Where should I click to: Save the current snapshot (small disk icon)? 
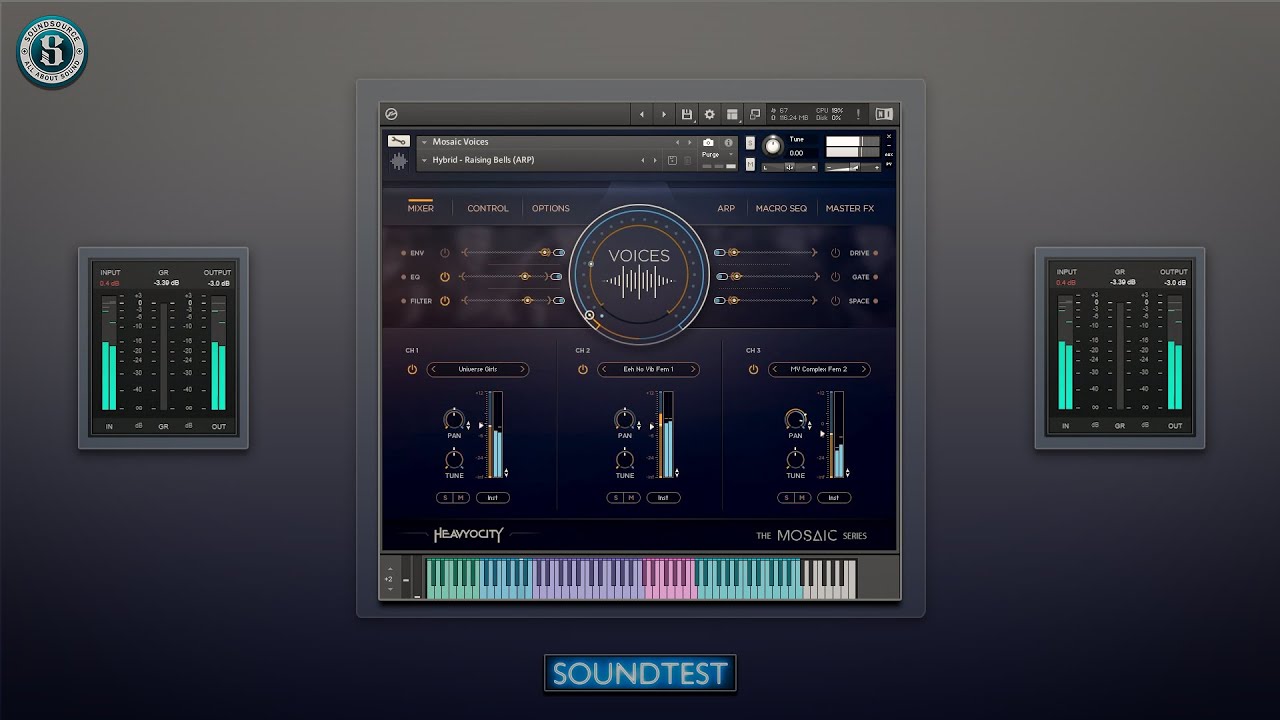pyautogui.click(x=672, y=160)
